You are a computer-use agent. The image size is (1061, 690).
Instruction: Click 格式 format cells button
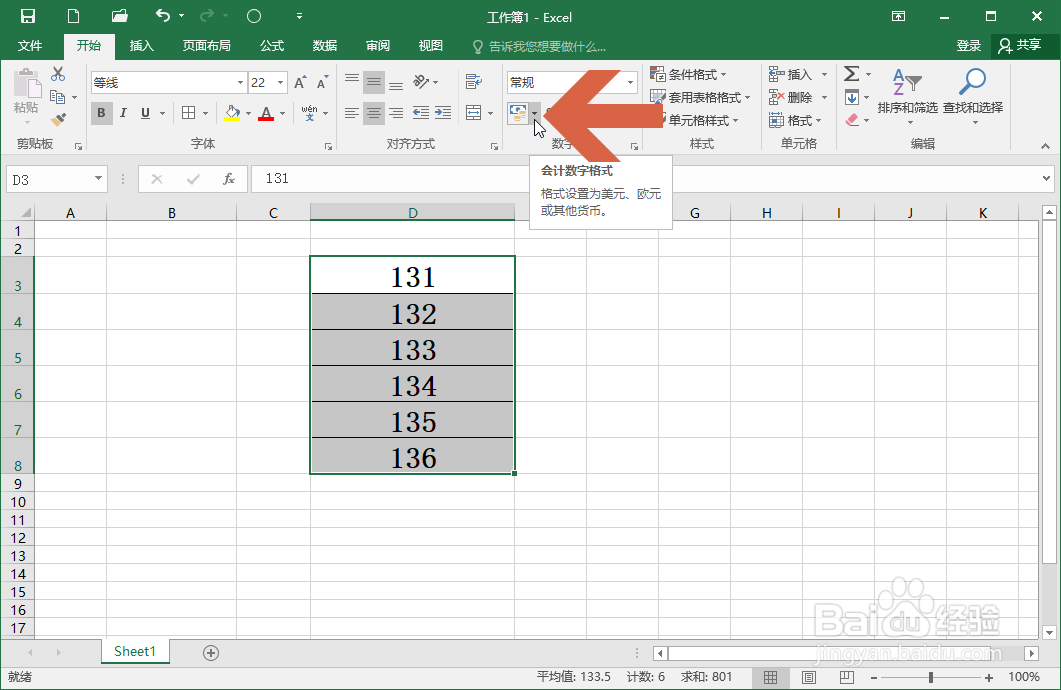tap(795, 120)
